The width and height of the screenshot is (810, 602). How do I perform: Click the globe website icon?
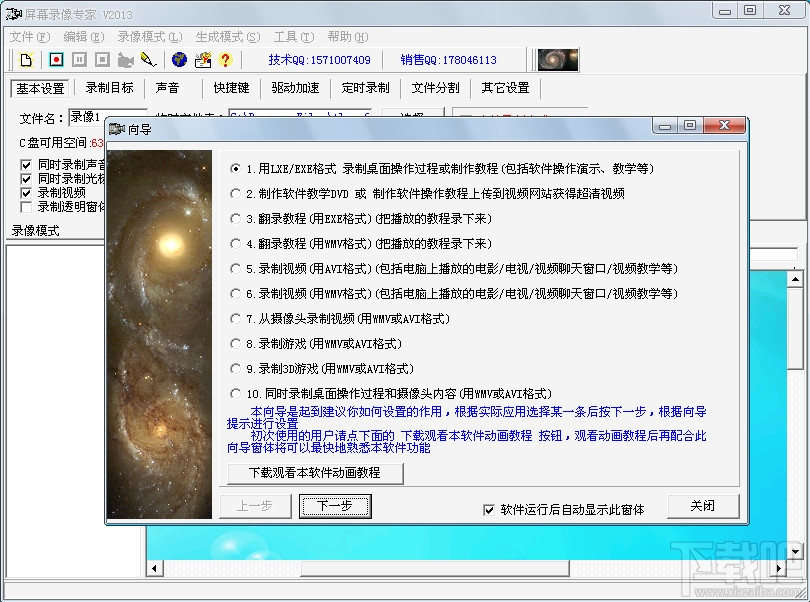pyautogui.click(x=180, y=60)
